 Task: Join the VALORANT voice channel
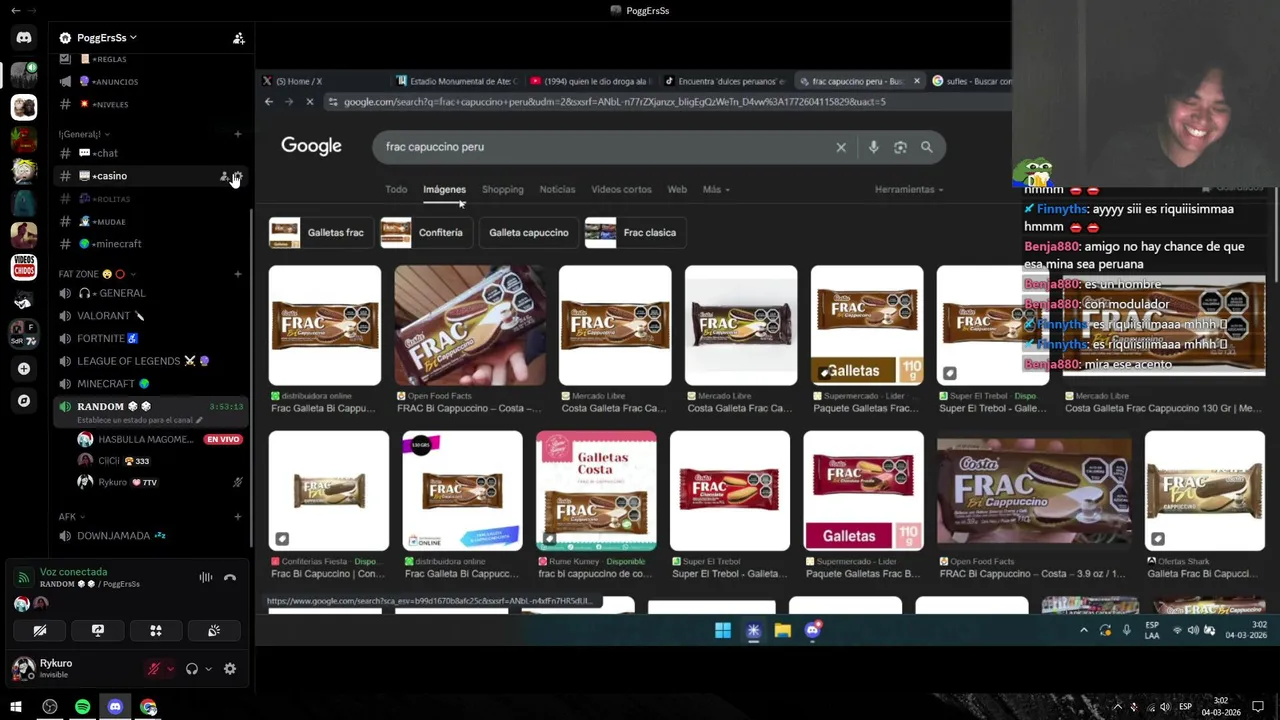152,316
